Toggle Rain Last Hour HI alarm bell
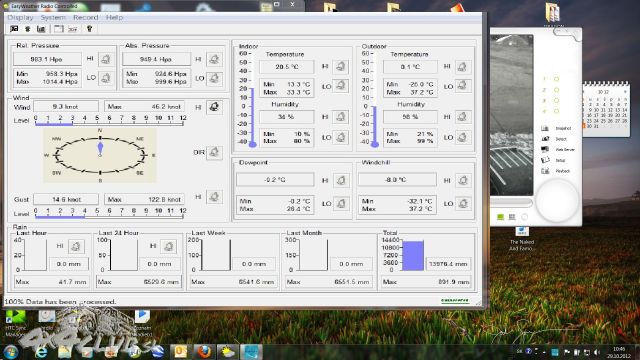 [x=76, y=246]
